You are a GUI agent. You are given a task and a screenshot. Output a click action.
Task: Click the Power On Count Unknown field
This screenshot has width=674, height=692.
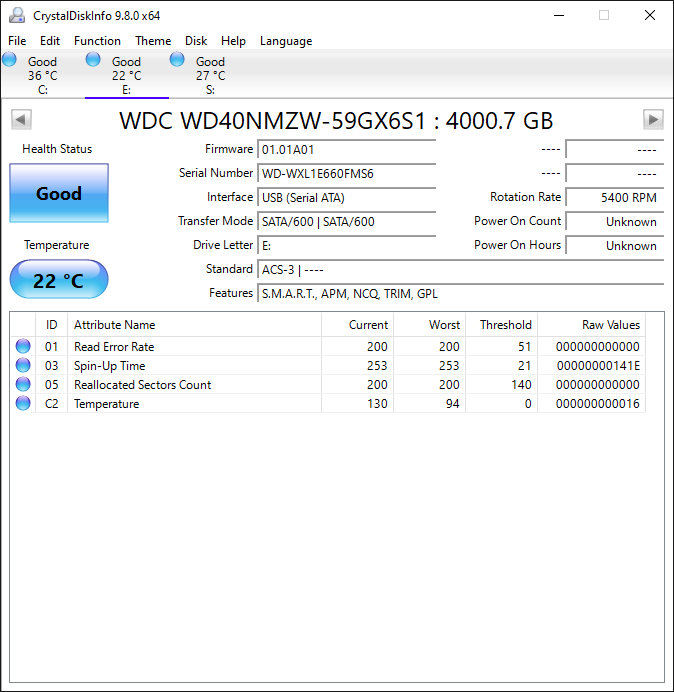[615, 221]
